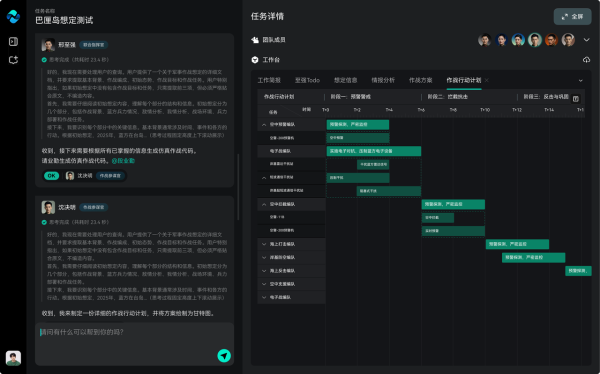
Task: Expand the 岸基防空编队 row
Action: pyautogui.click(x=264, y=257)
